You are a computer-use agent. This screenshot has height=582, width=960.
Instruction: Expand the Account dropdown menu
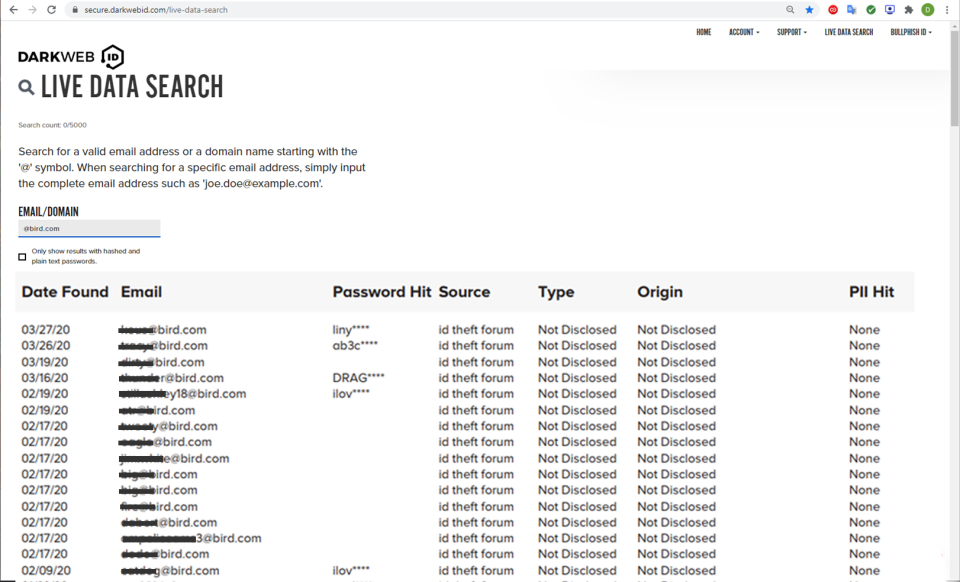click(x=744, y=32)
